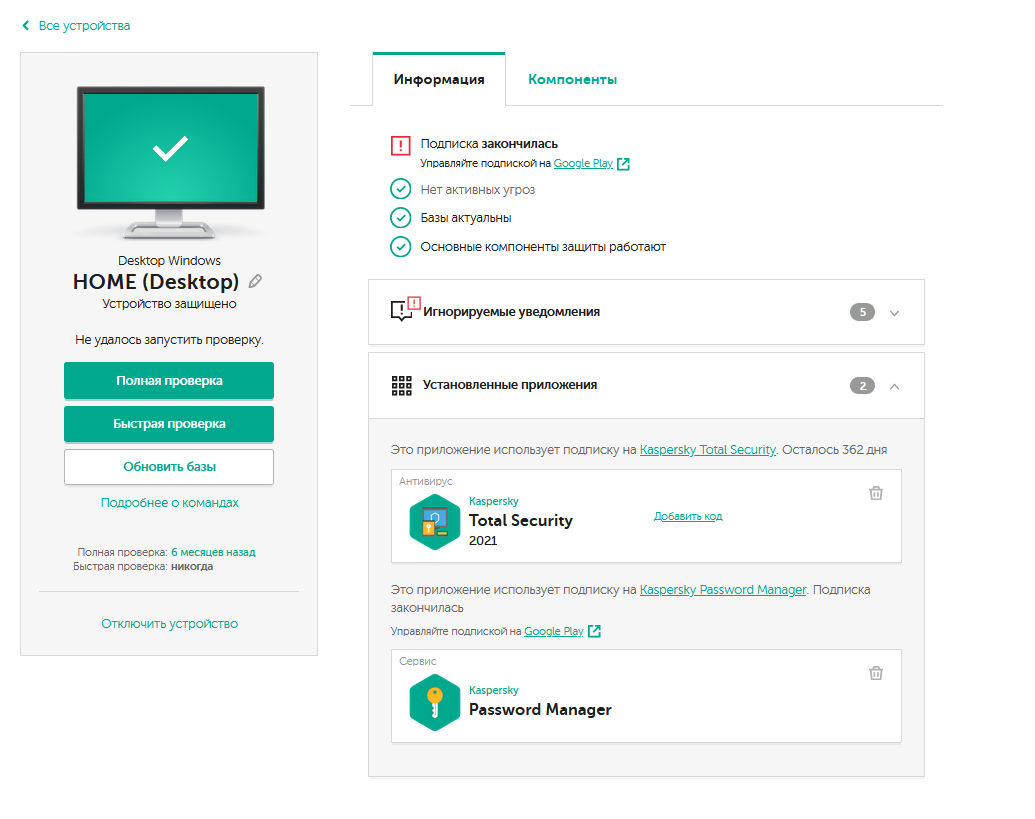Click Отключить устройство link
The height and width of the screenshot is (819, 1035).
pyautogui.click(x=169, y=624)
